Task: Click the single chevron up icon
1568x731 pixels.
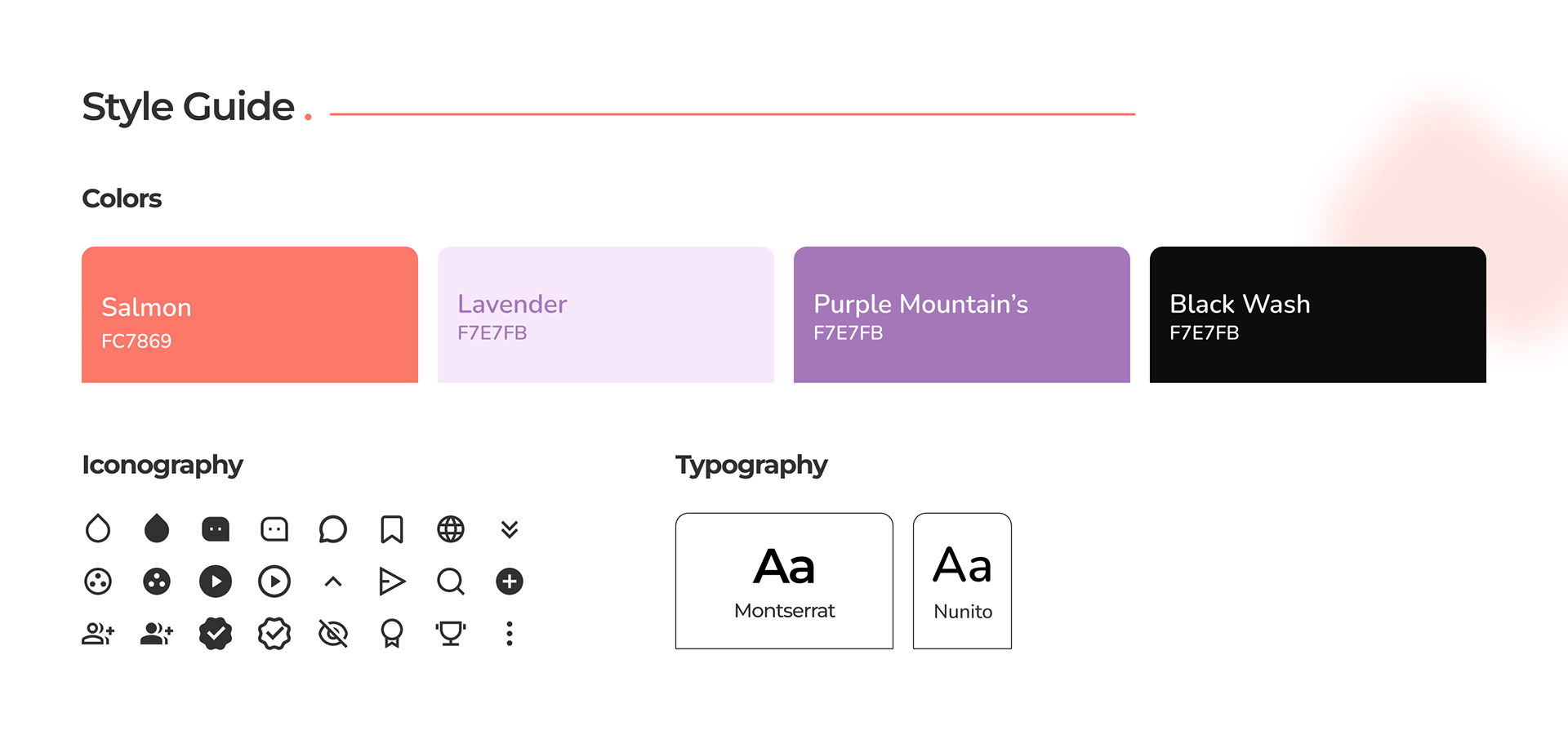Action: [x=333, y=582]
